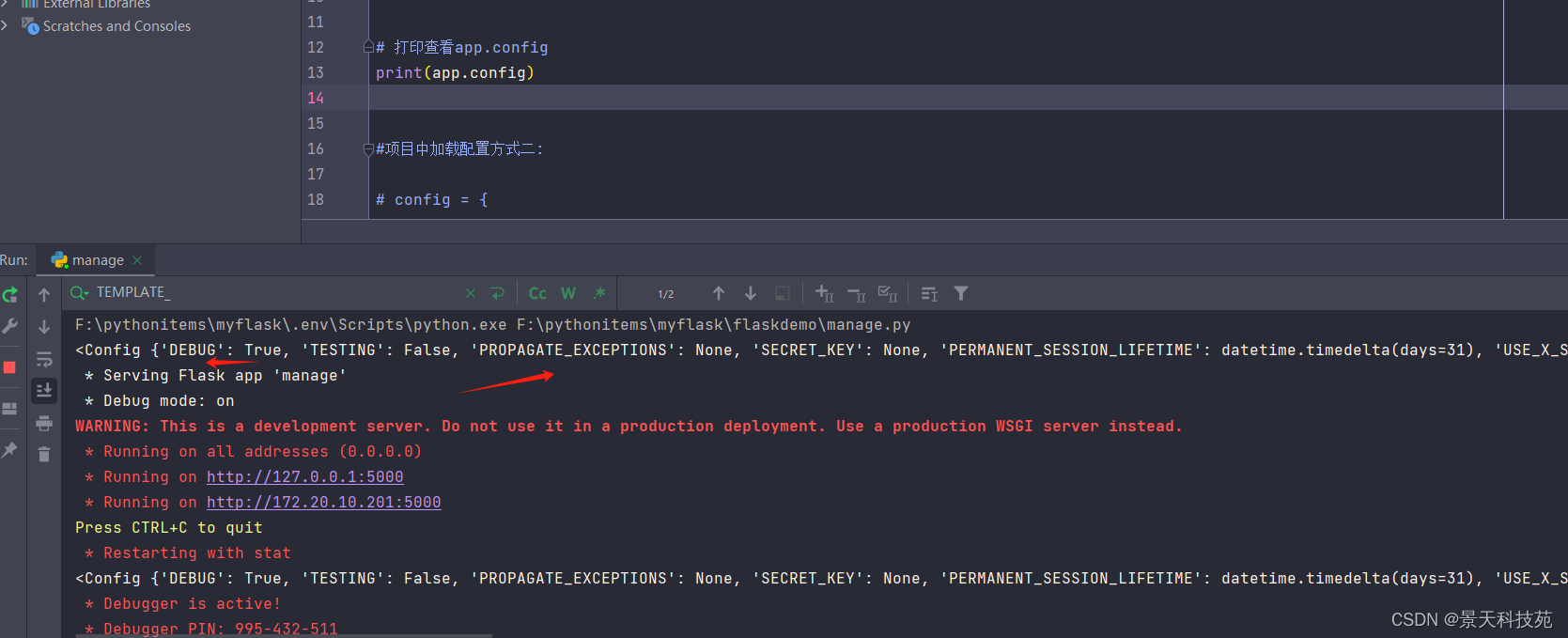Add selection for next occurrence
The image size is (1568, 638).
pyautogui.click(x=825, y=294)
